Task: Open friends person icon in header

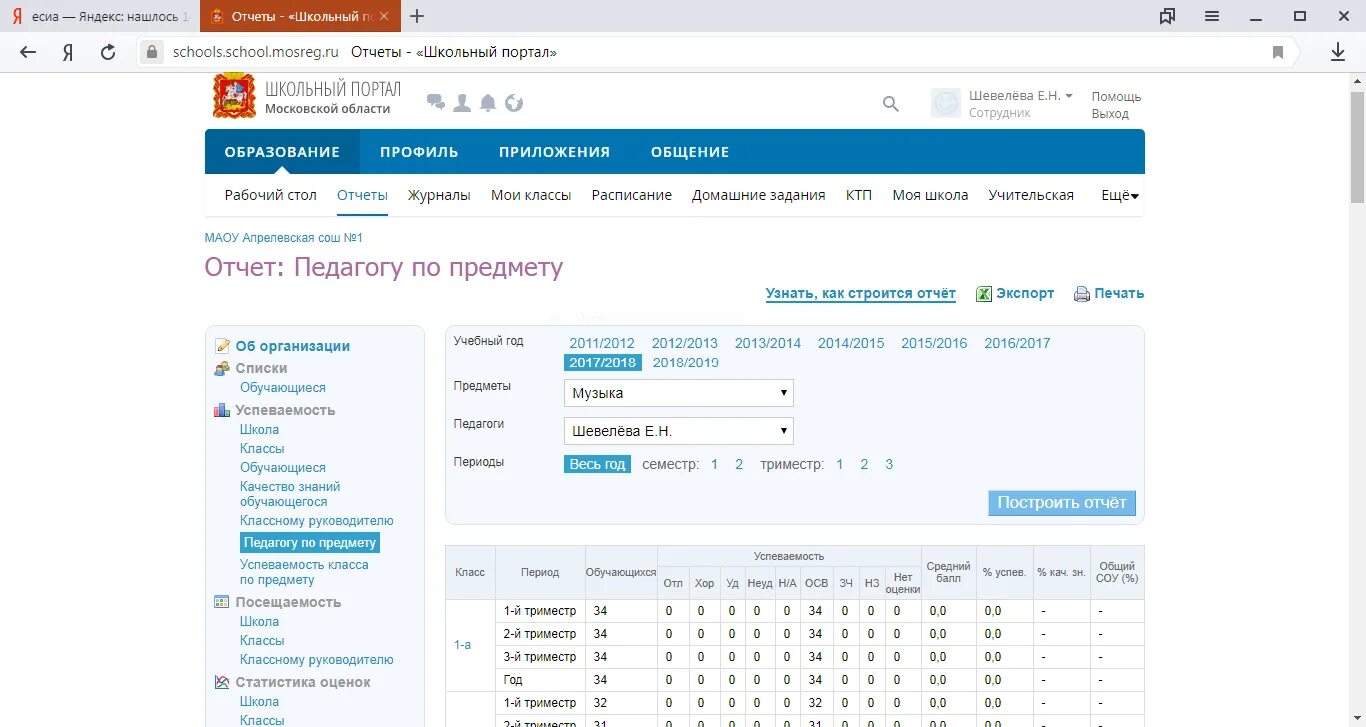Action: (x=462, y=102)
